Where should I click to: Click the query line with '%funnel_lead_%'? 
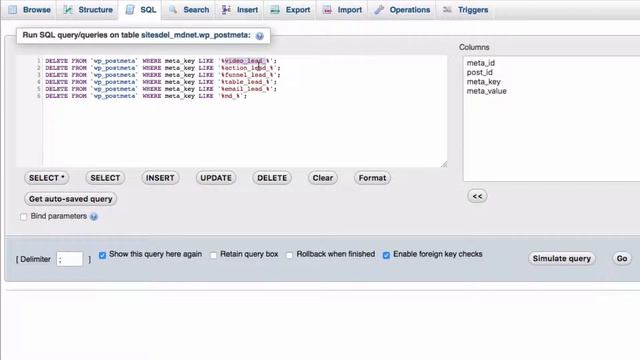[x=162, y=75]
